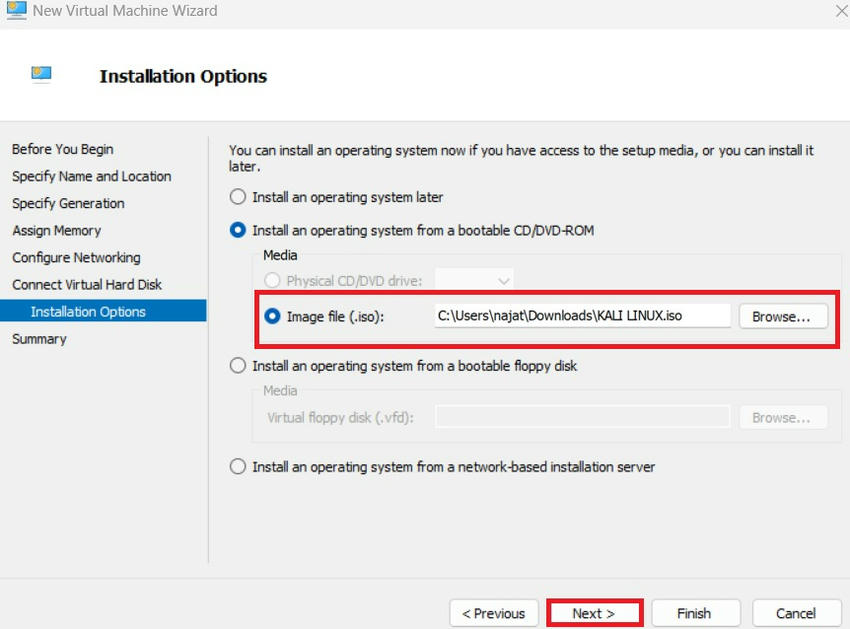Go to the Before You Begin step
This screenshot has width=850, height=629.
coord(63,149)
